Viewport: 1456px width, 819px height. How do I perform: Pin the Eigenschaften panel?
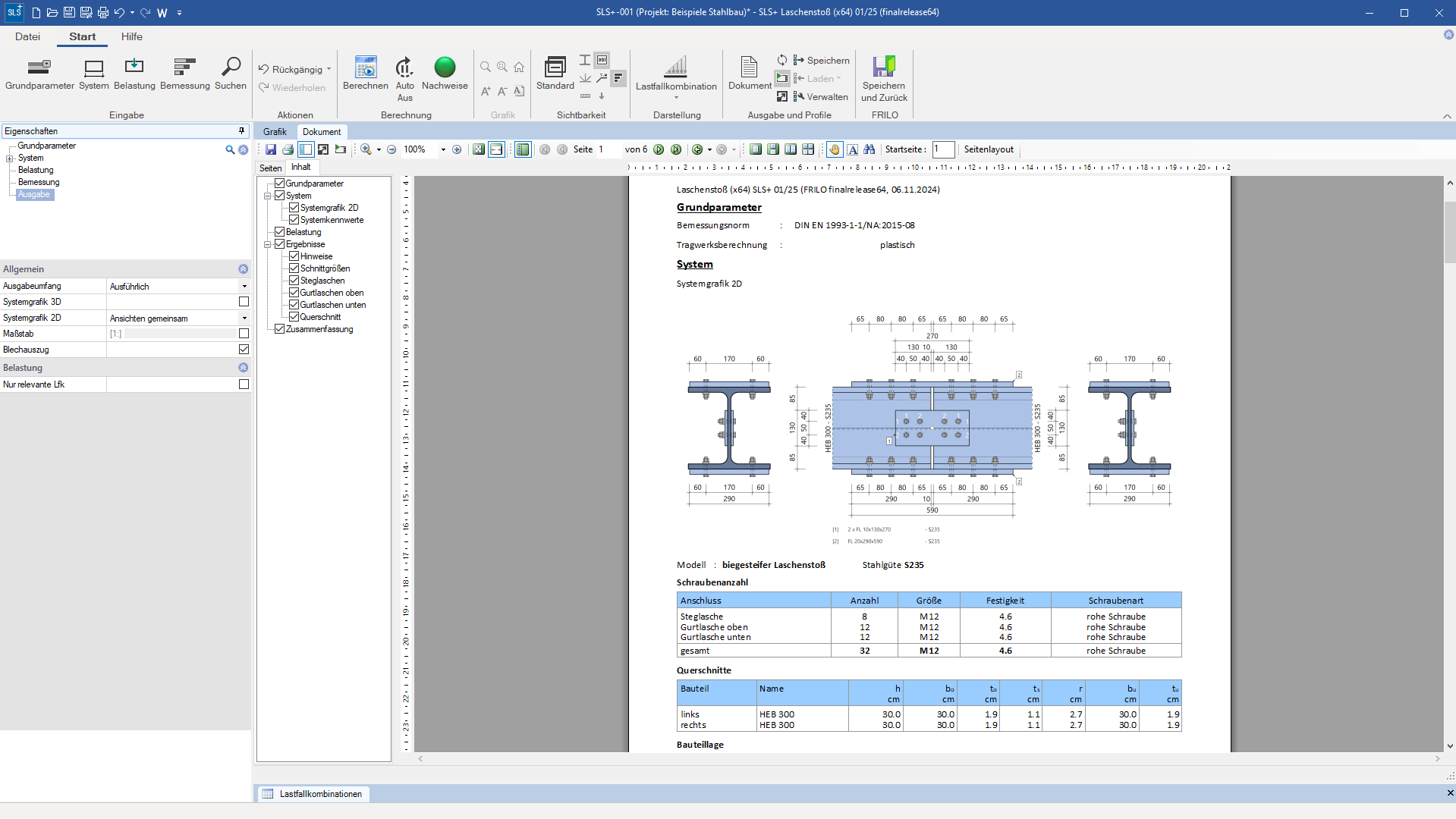(242, 131)
